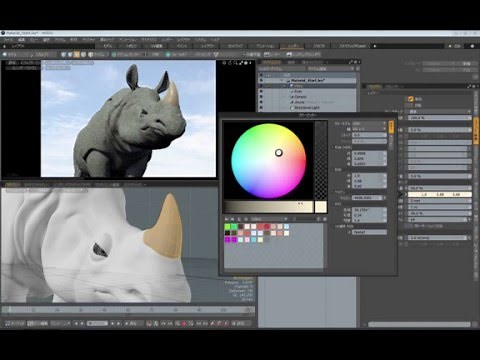480x360 pixels.
Task: Uncheck the orange enabled checkbox in properties
Action: pos(411,99)
